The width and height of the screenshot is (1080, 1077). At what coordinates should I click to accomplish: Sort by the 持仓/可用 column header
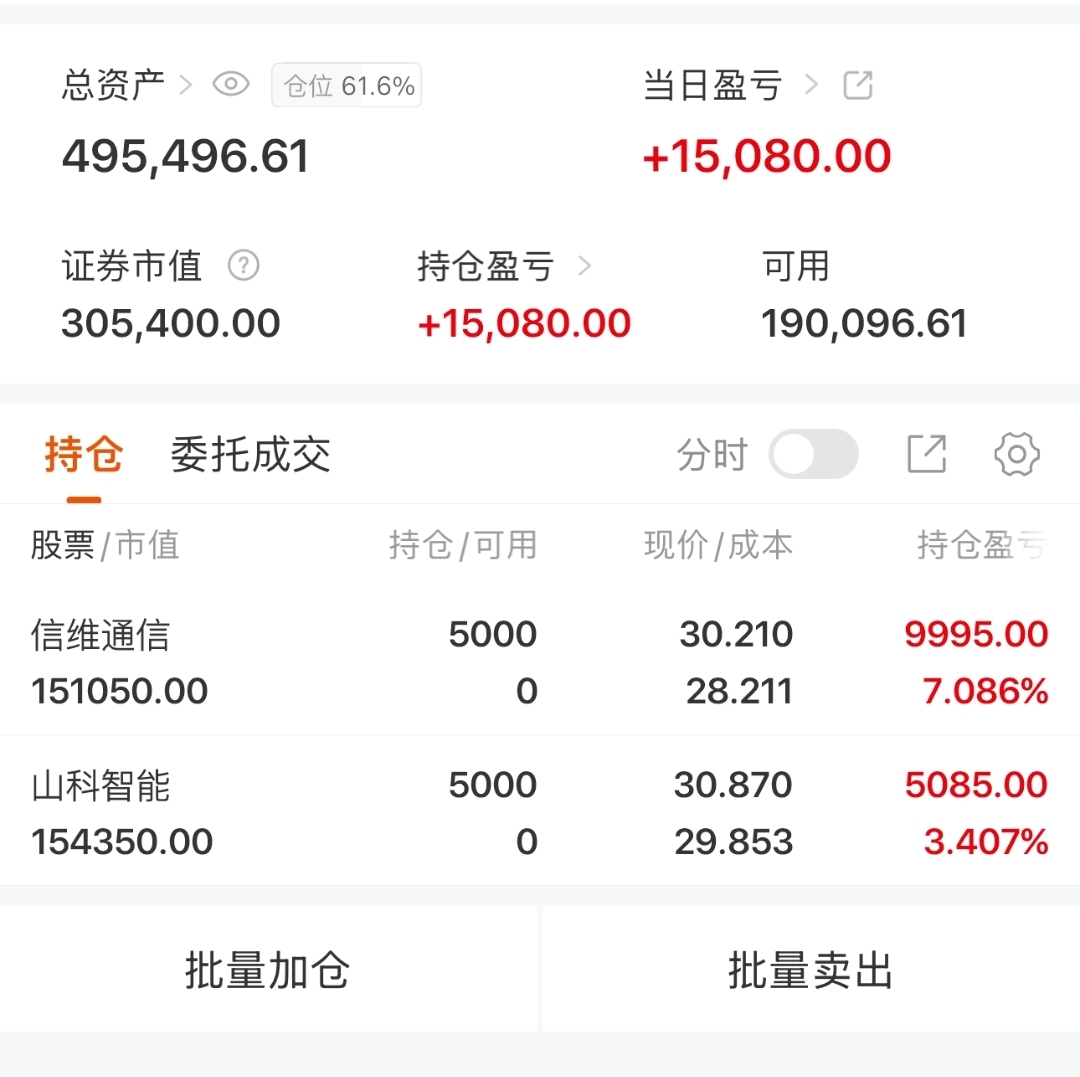coord(463,545)
